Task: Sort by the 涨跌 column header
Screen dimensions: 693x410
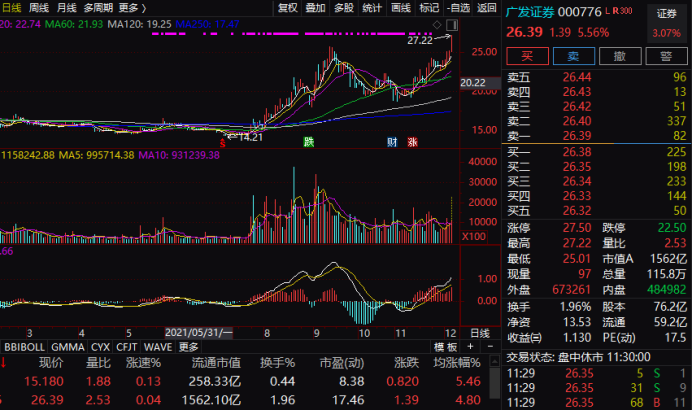Action: (x=406, y=363)
